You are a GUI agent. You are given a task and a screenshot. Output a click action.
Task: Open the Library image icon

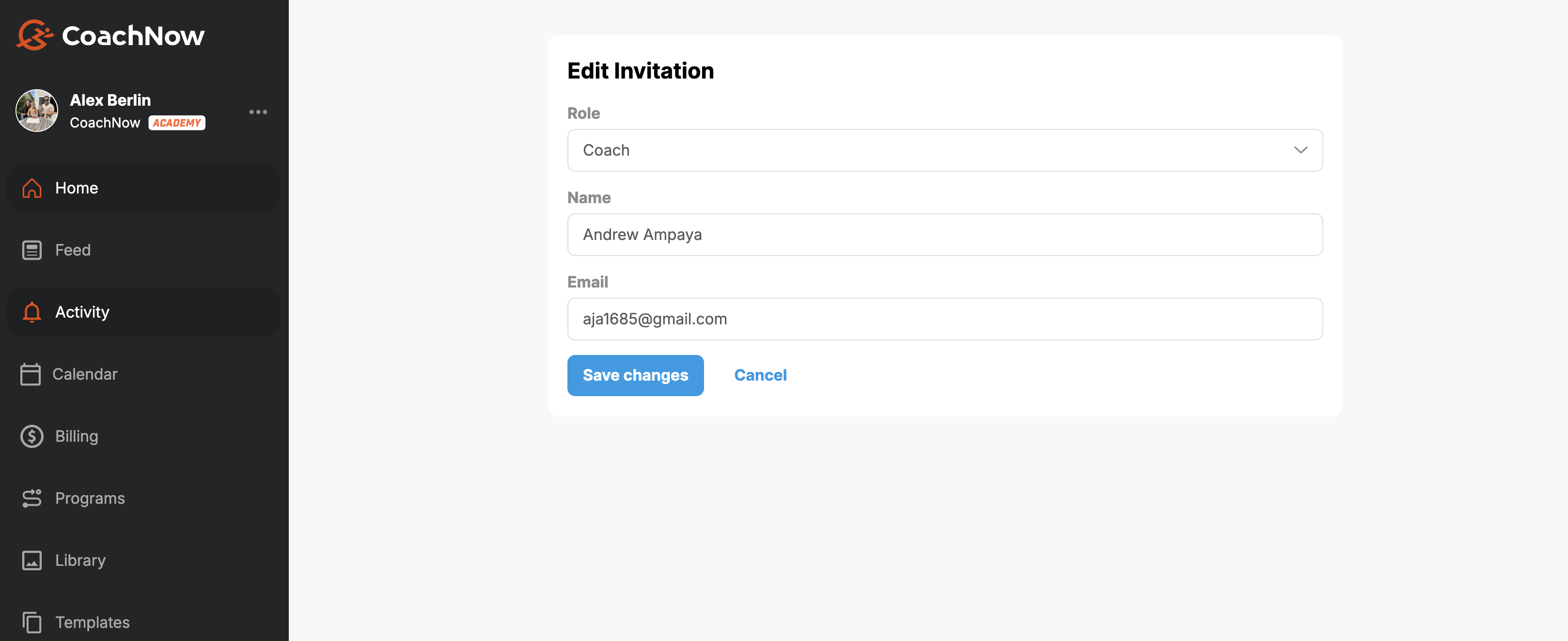(31, 561)
